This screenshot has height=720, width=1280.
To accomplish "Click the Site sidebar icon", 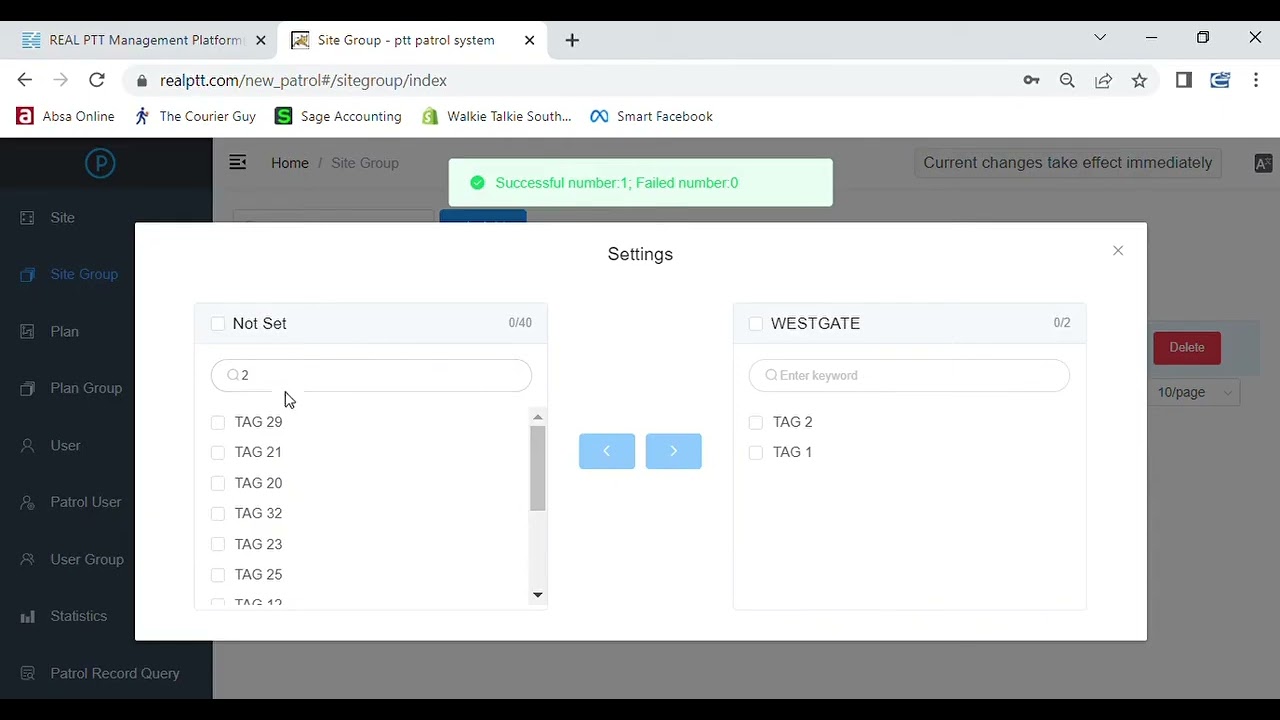I will pyautogui.click(x=28, y=217).
